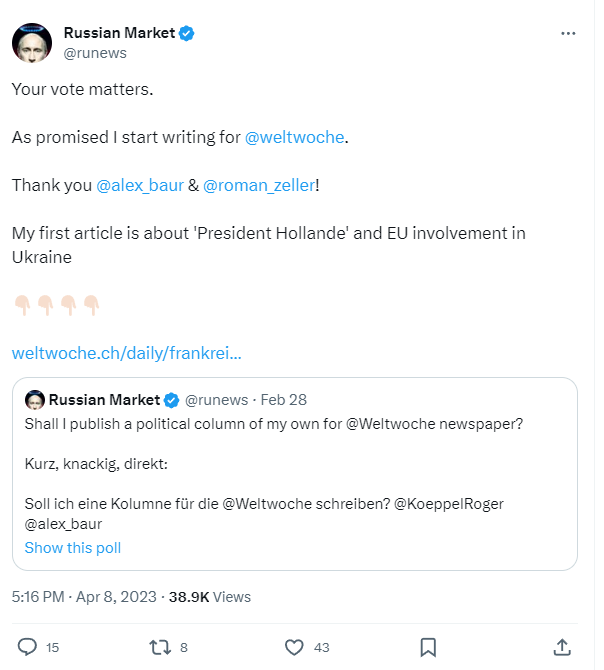The width and height of the screenshot is (604, 670).
Task: Open the weltwoche.ch/daily article link
Action: [x=126, y=353]
